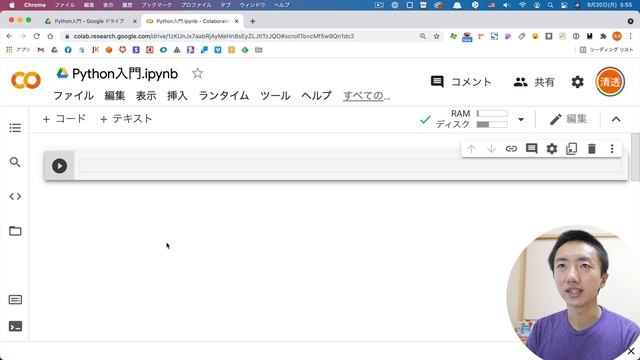This screenshot has height=360, width=640.
Task: Click into the code cell editor
Action: click(350, 165)
